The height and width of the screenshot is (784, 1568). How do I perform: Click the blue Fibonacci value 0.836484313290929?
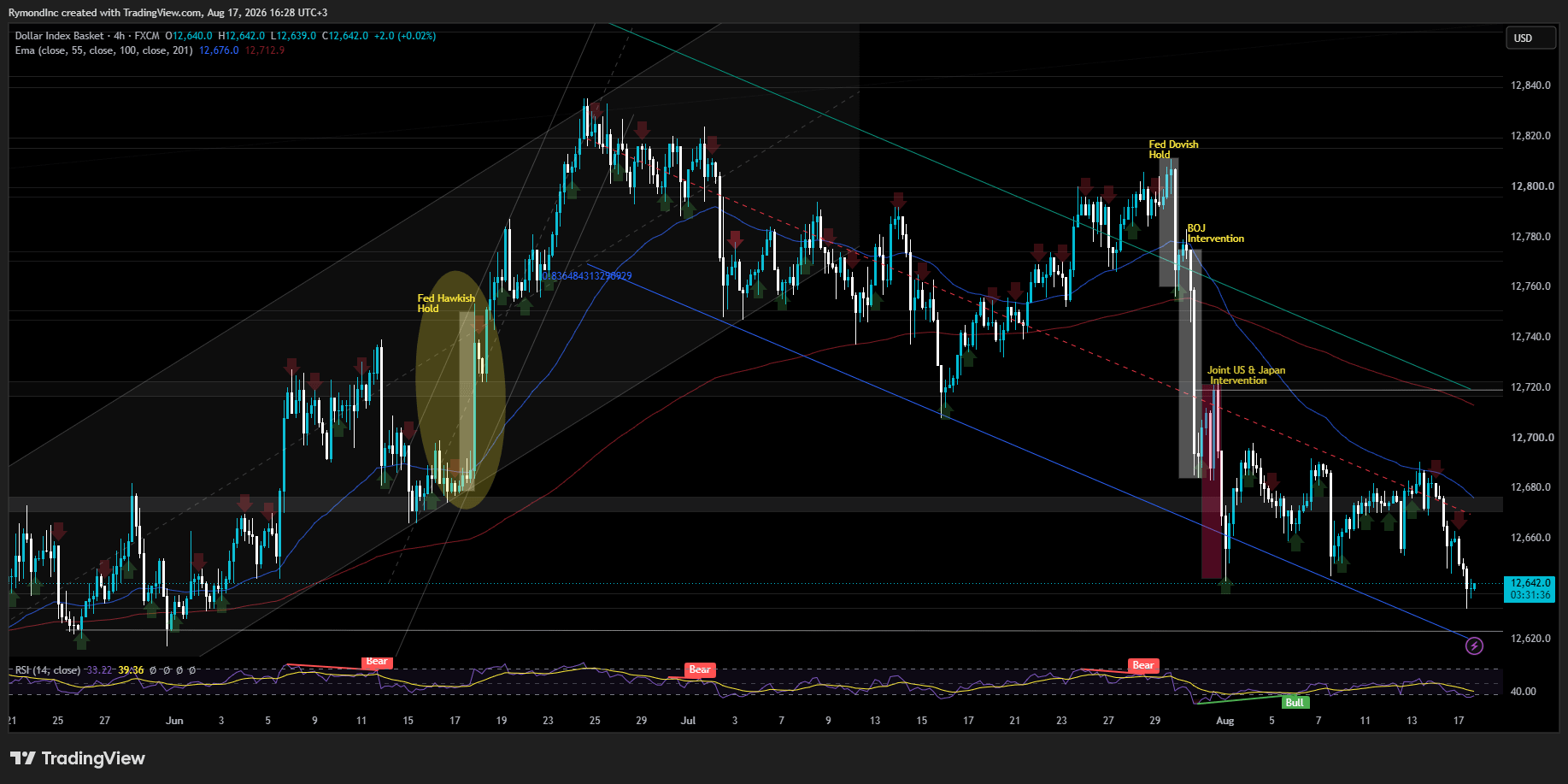pyautogui.click(x=587, y=276)
